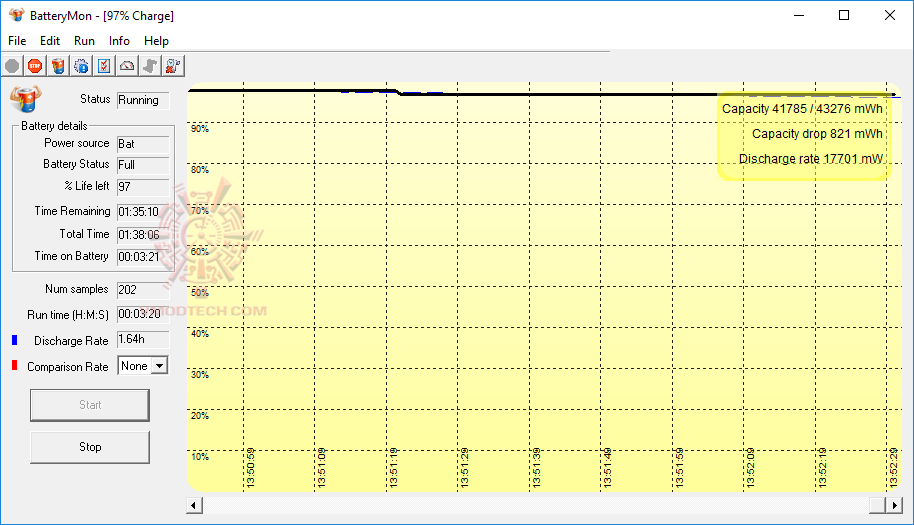Click the graph scrollbar right arrow
Image resolution: width=914 pixels, height=525 pixels.
894,505
